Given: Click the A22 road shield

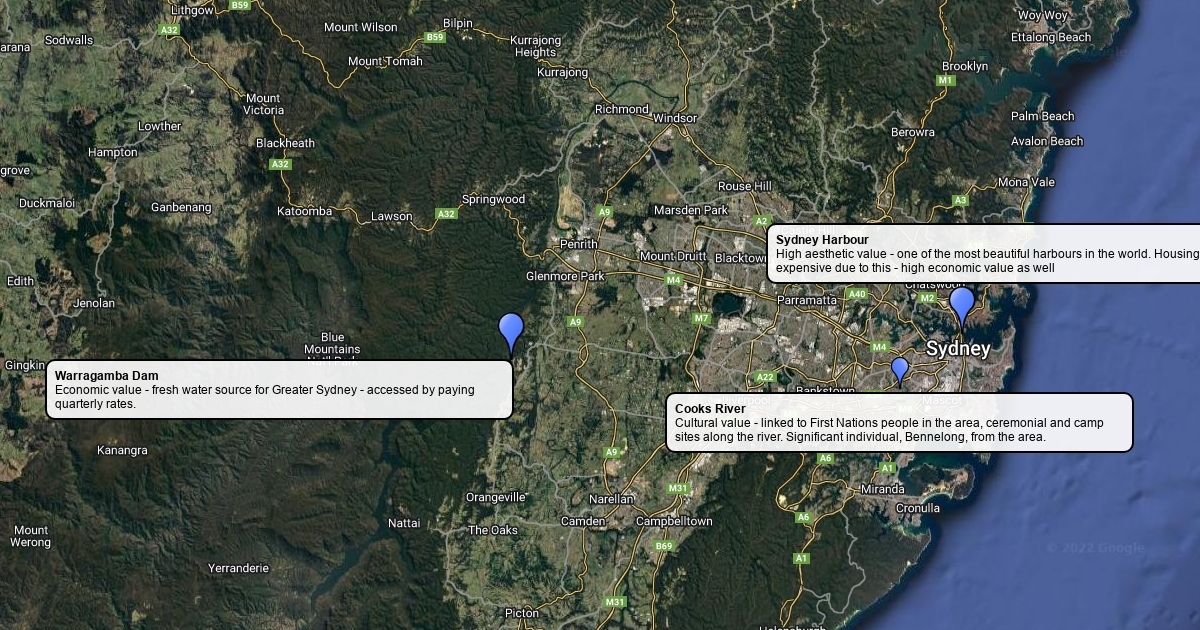Looking at the screenshot, I should pyautogui.click(x=765, y=377).
